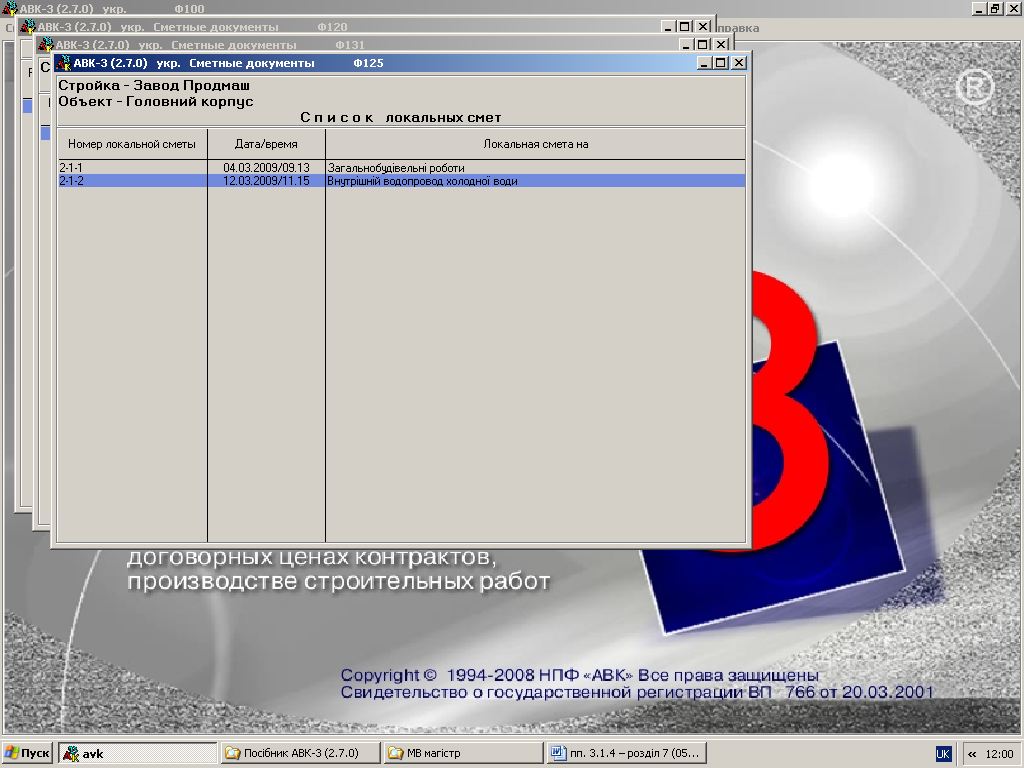Expand hidden tray icons chevron
The width and height of the screenshot is (1024, 768).
(x=972, y=754)
